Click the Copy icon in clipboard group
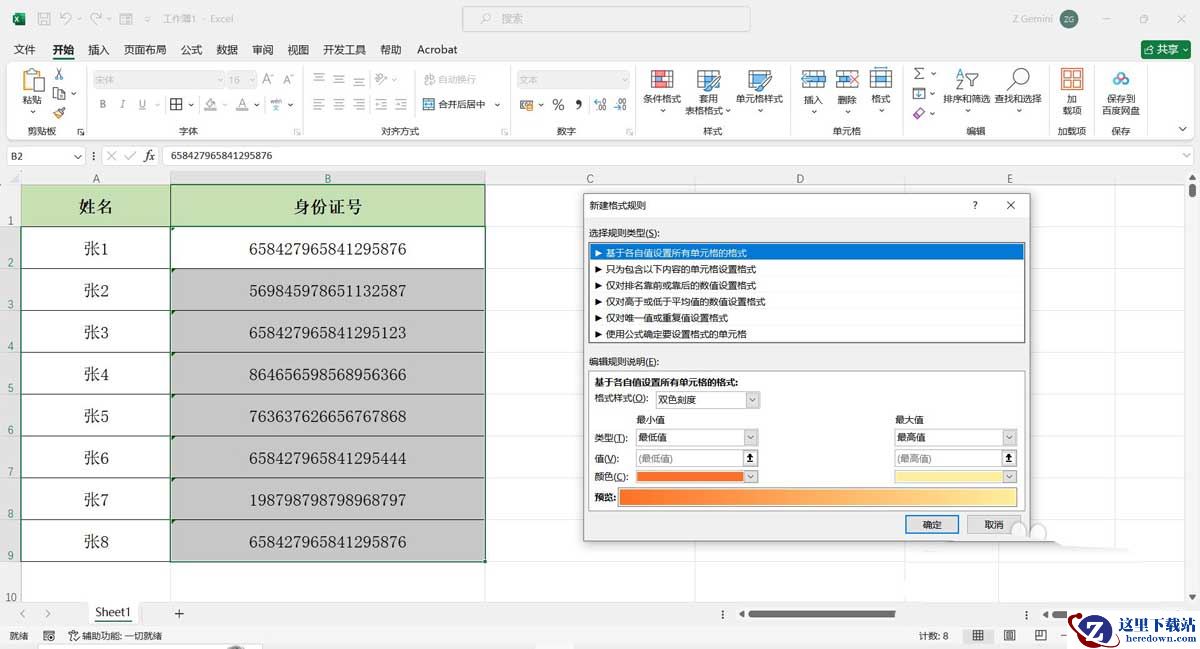Image resolution: width=1200 pixels, height=649 pixels. [x=59, y=93]
